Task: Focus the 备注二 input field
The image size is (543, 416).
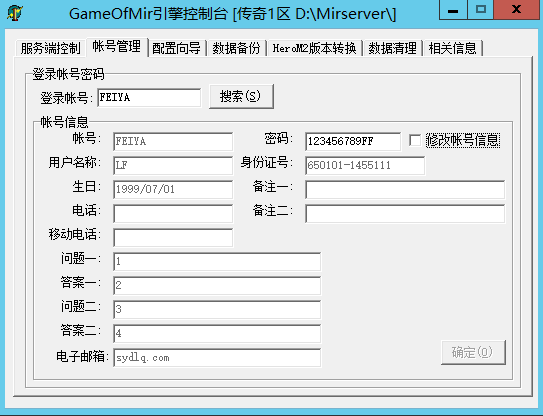Action: (405, 213)
